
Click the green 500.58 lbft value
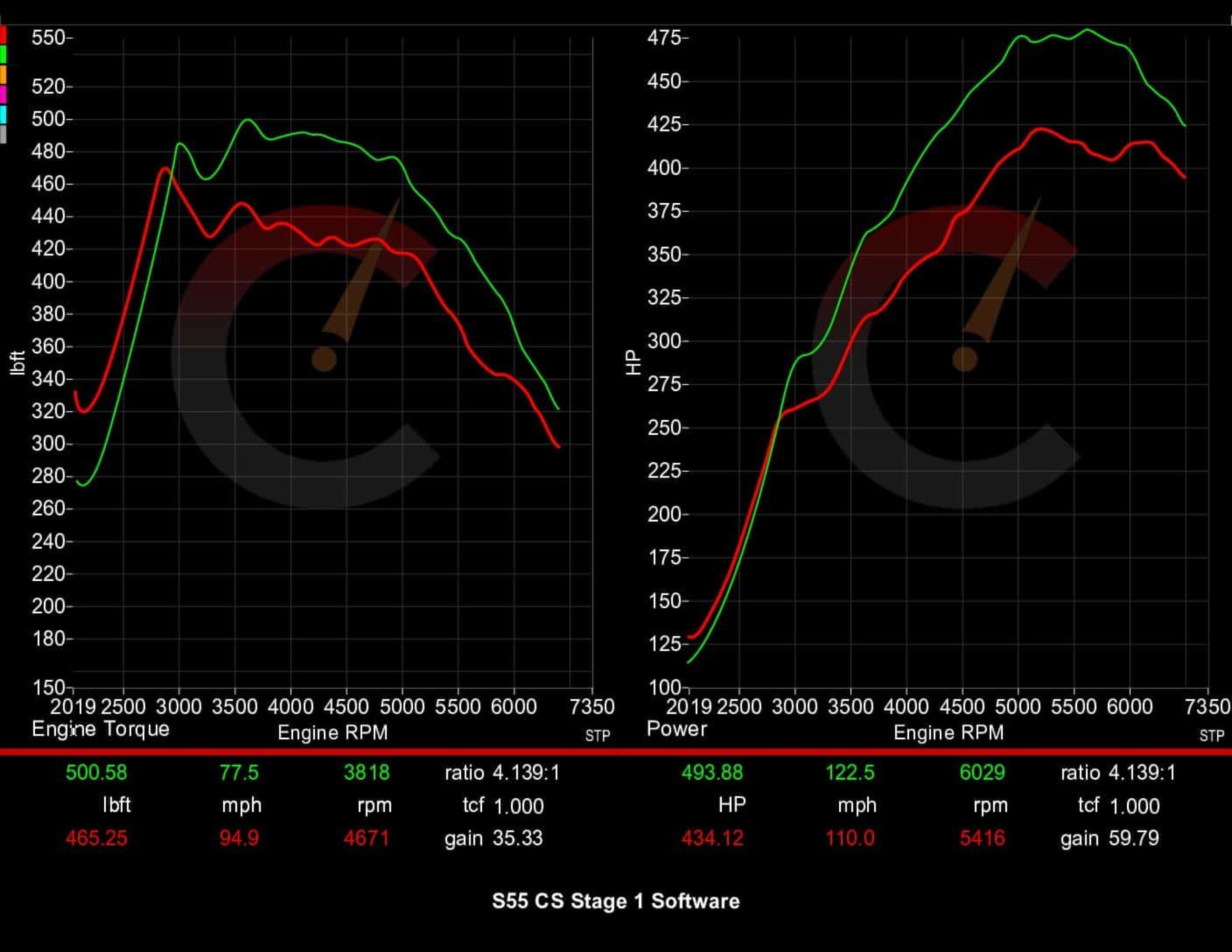pos(97,772)
